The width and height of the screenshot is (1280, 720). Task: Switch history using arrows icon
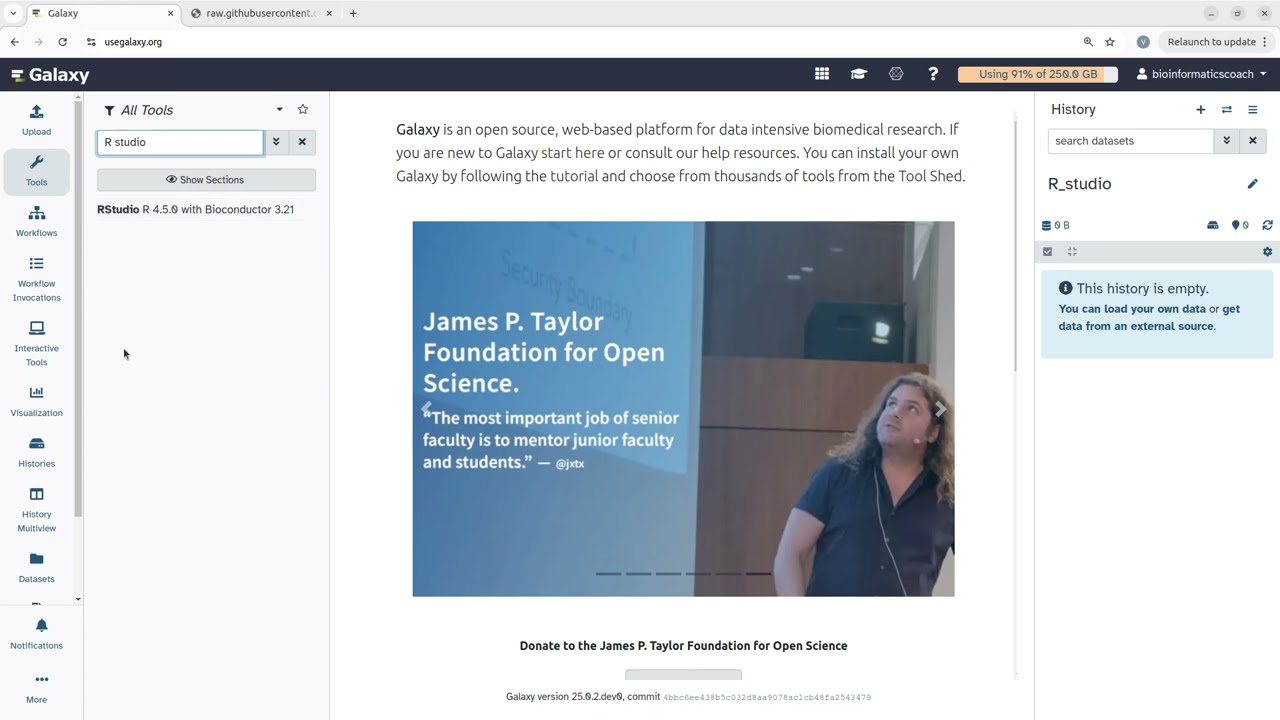click(x=1227, y=110)
